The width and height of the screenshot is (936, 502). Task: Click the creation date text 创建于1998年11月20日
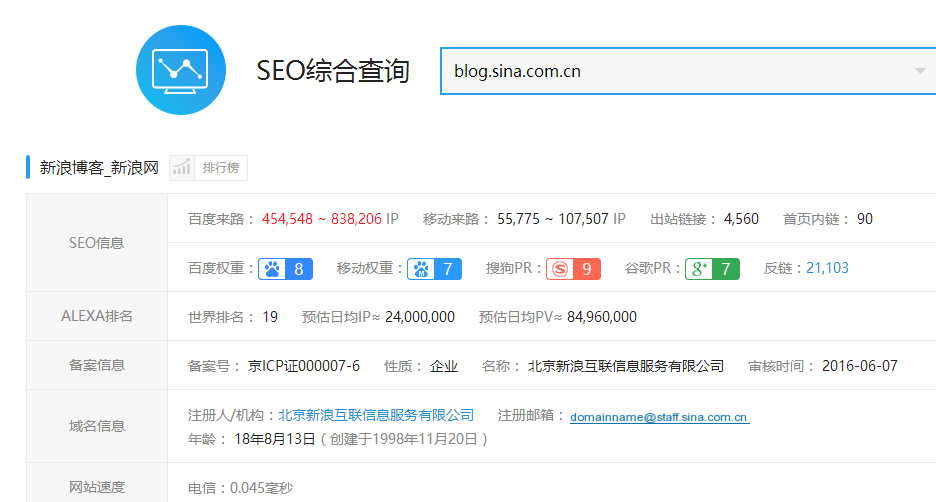(404, 439)
